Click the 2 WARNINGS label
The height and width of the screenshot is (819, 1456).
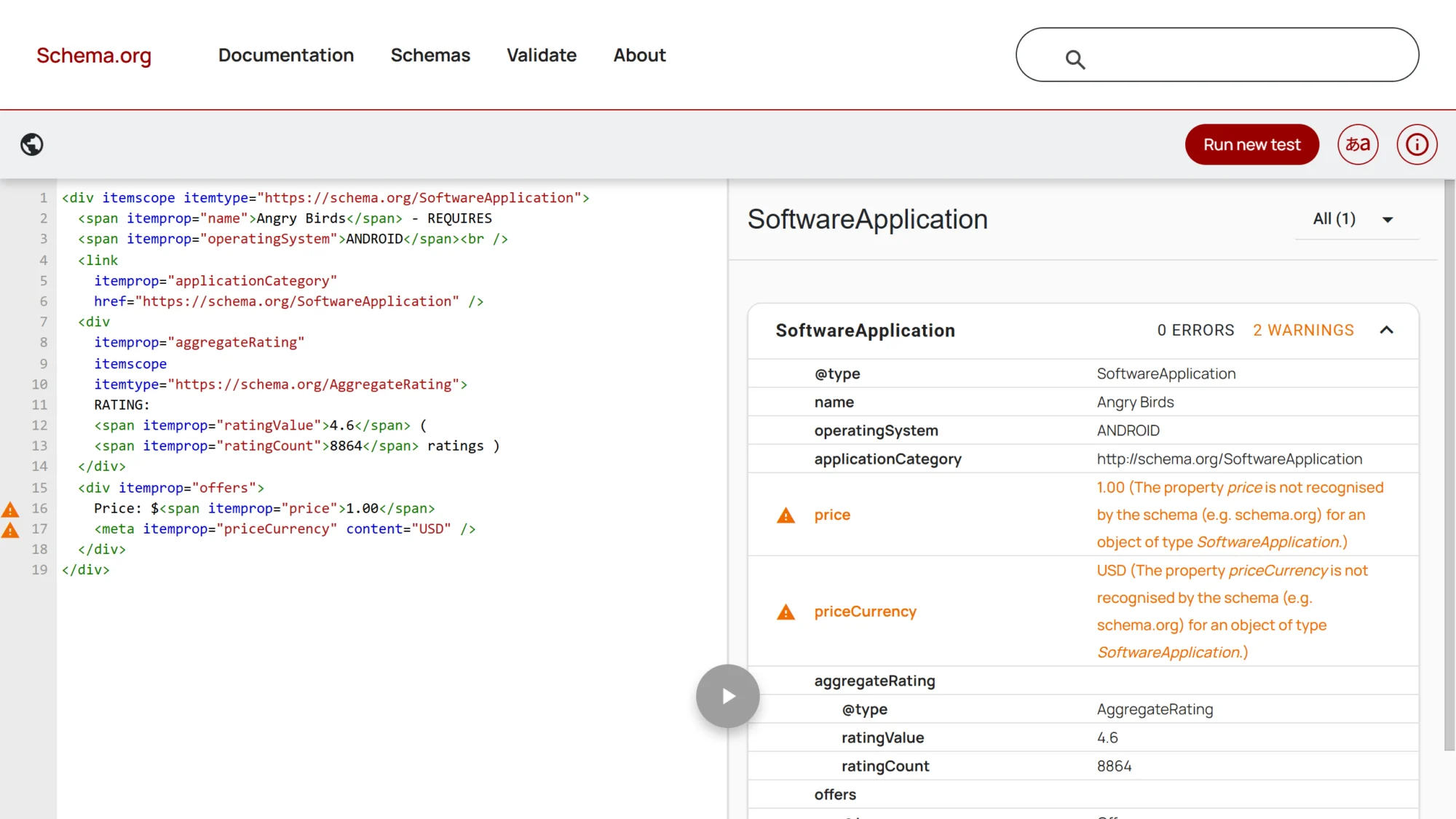click(1303, 331)
